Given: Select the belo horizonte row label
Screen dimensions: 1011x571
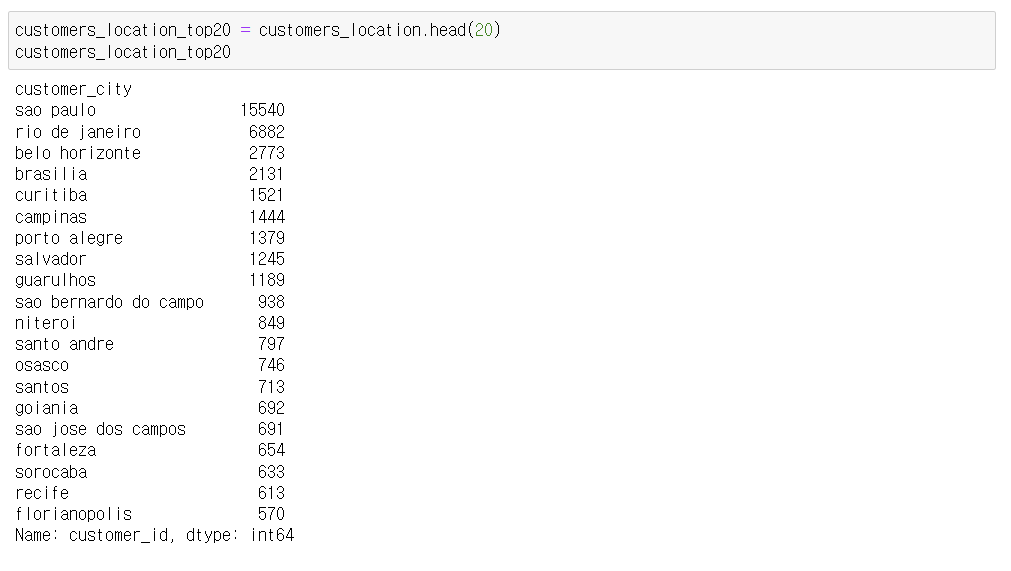Looking at the screenshot, I should [78, 153].
